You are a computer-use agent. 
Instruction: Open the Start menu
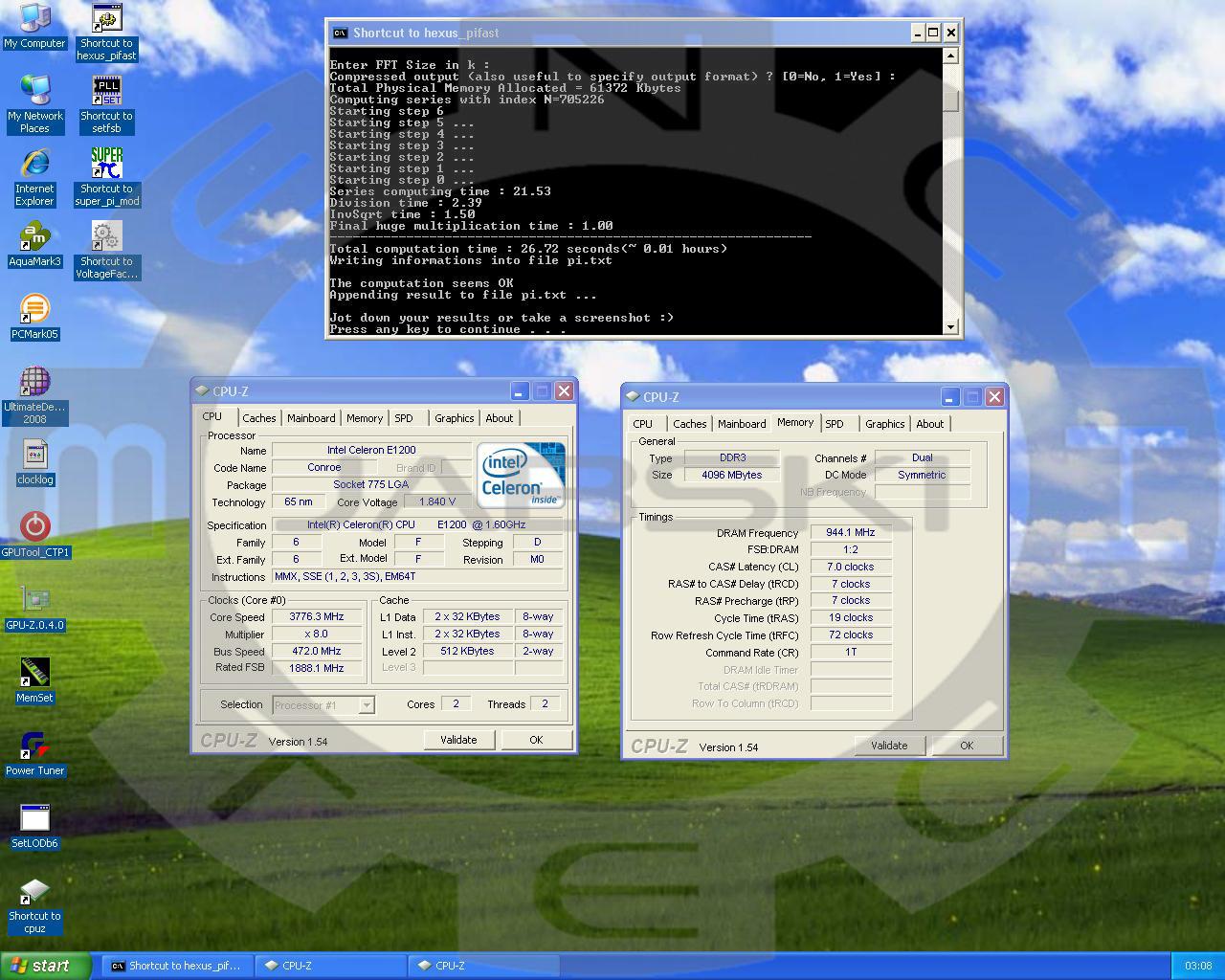(x=45, y=966)
